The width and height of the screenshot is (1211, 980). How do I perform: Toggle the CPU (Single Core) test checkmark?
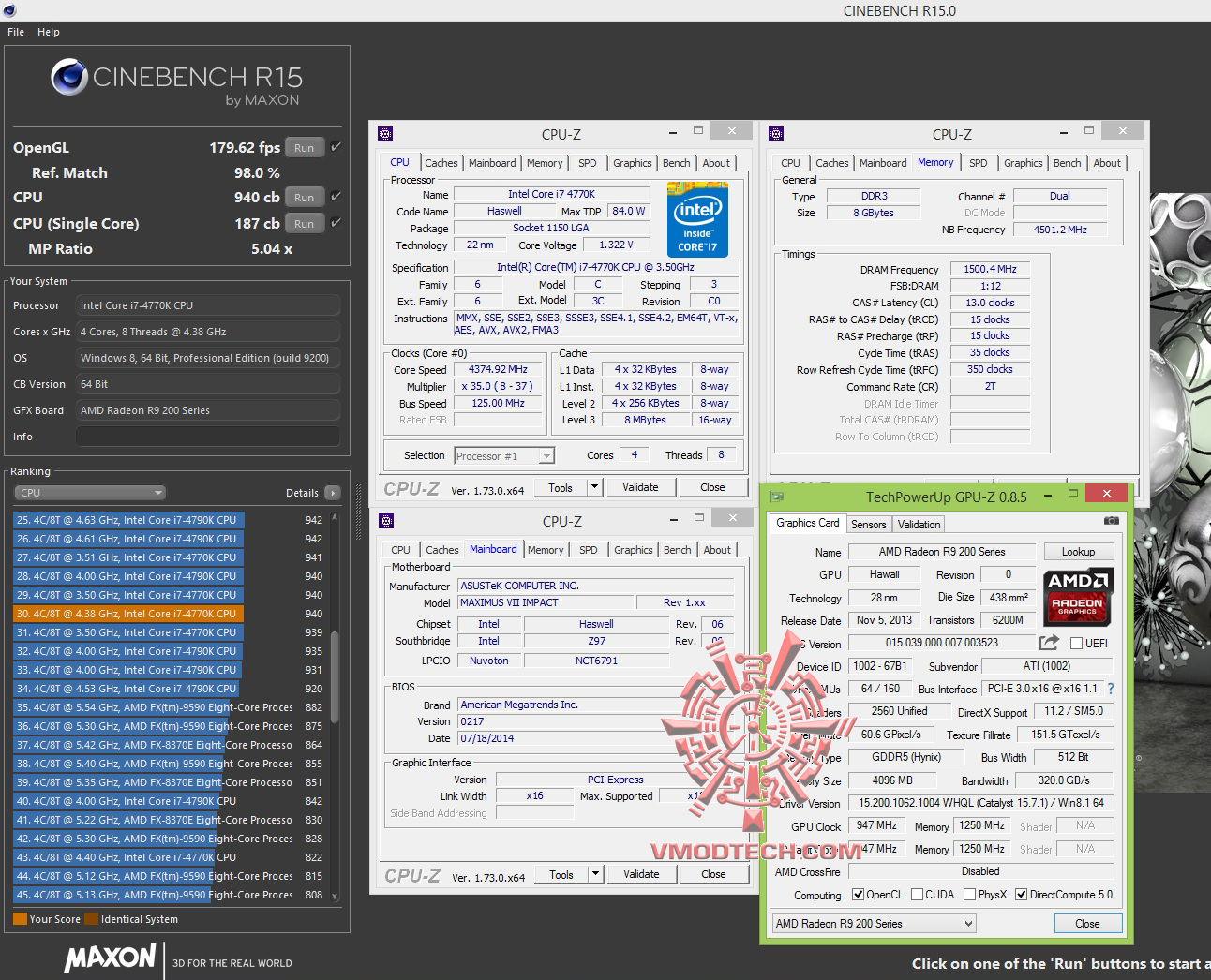pyautogui.click(x=336, y=223)
